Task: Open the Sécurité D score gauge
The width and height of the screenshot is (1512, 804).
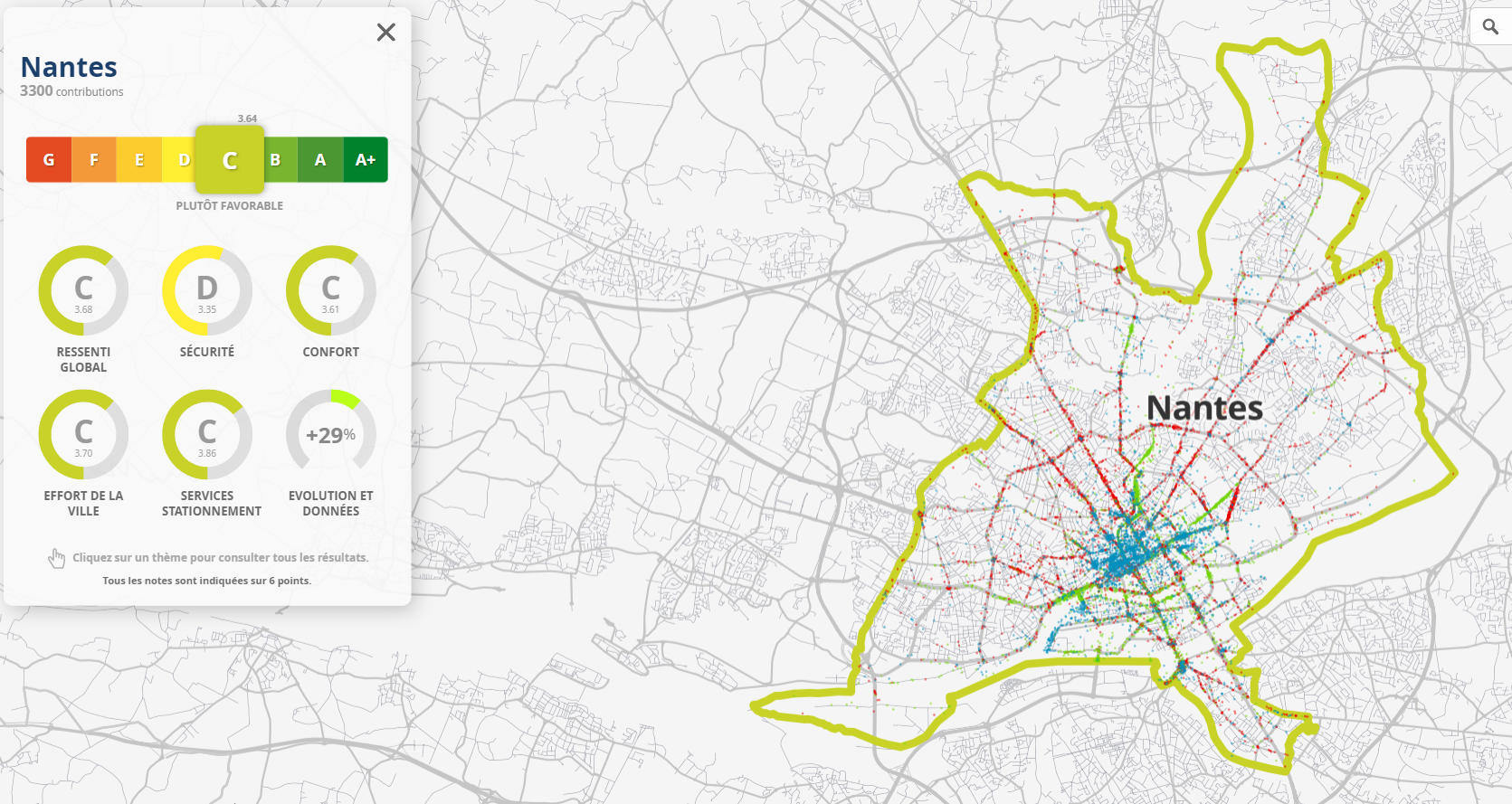Action: pyautogui.click(x=207, y=290)
